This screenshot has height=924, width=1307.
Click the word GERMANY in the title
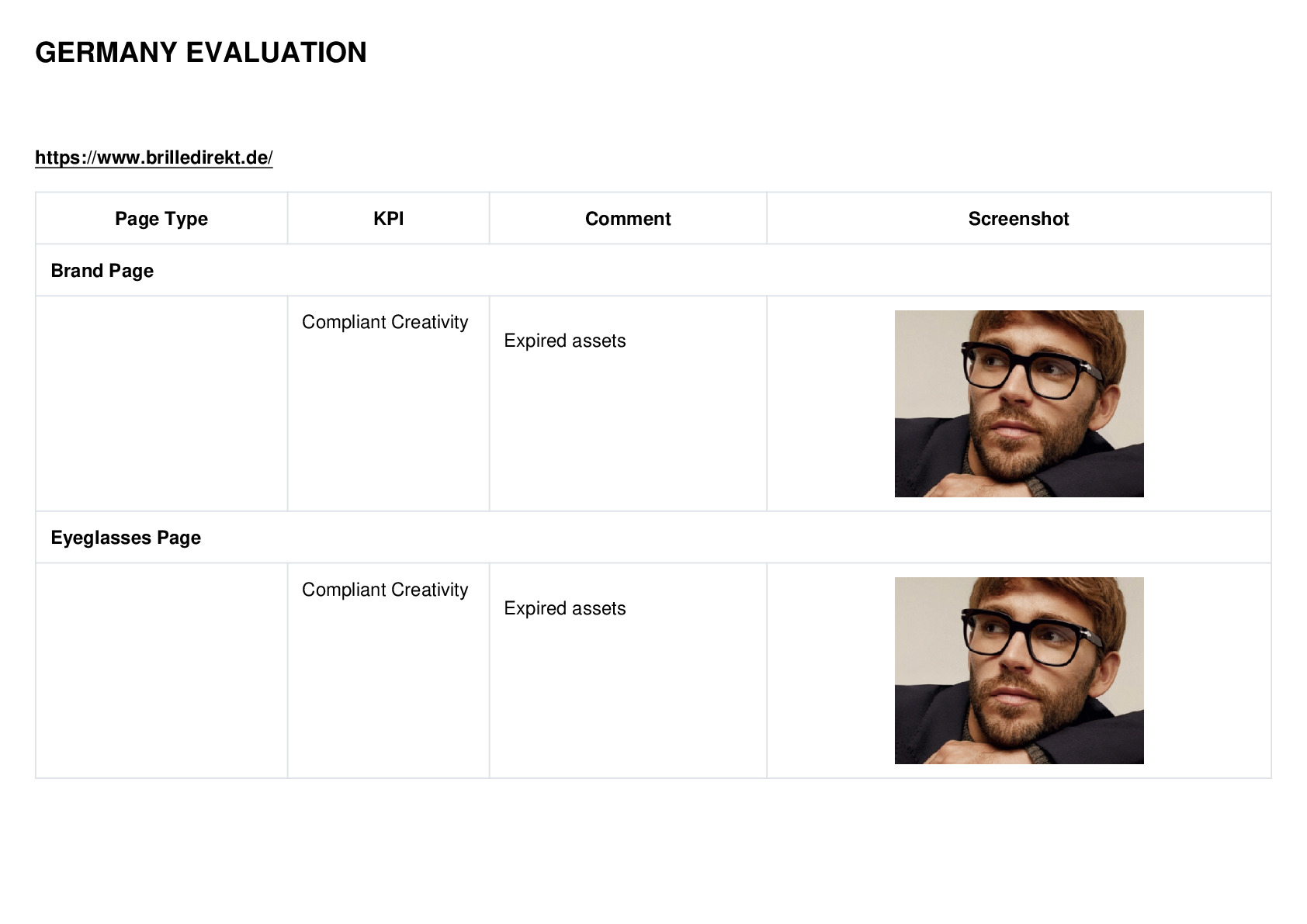(x=106, y=53)
